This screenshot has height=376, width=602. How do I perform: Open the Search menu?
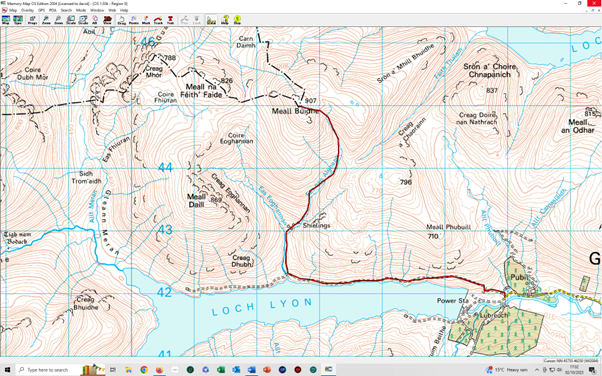(66, 10)
